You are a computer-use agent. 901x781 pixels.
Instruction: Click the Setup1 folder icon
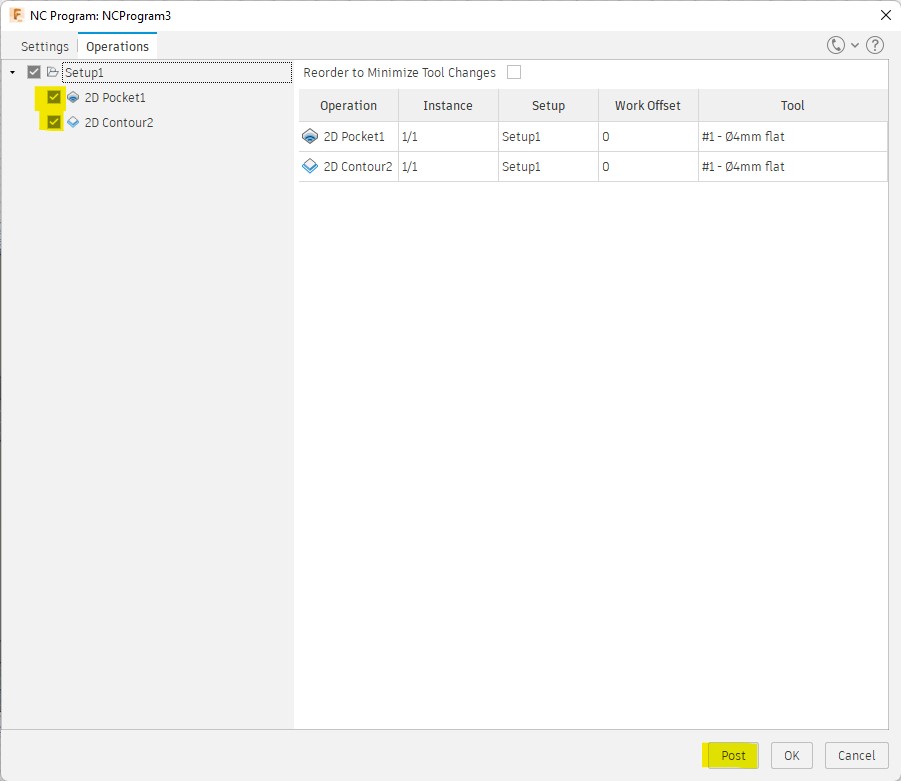tap(53, 73)
